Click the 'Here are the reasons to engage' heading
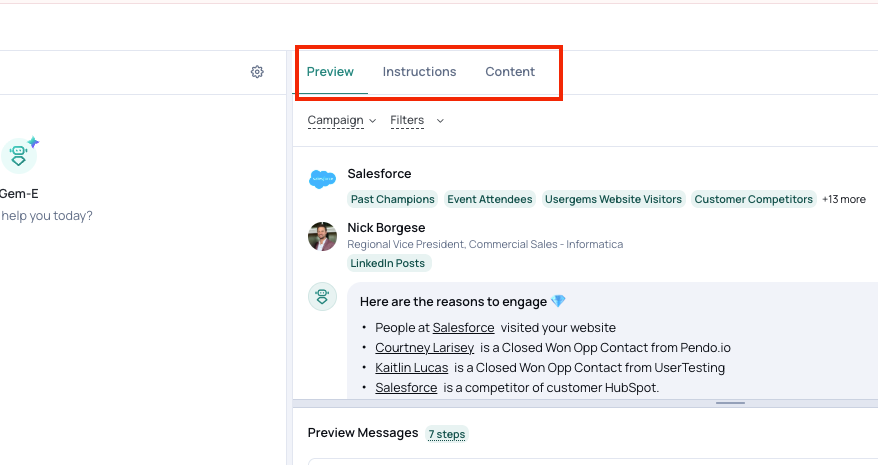 click(454, 301)
